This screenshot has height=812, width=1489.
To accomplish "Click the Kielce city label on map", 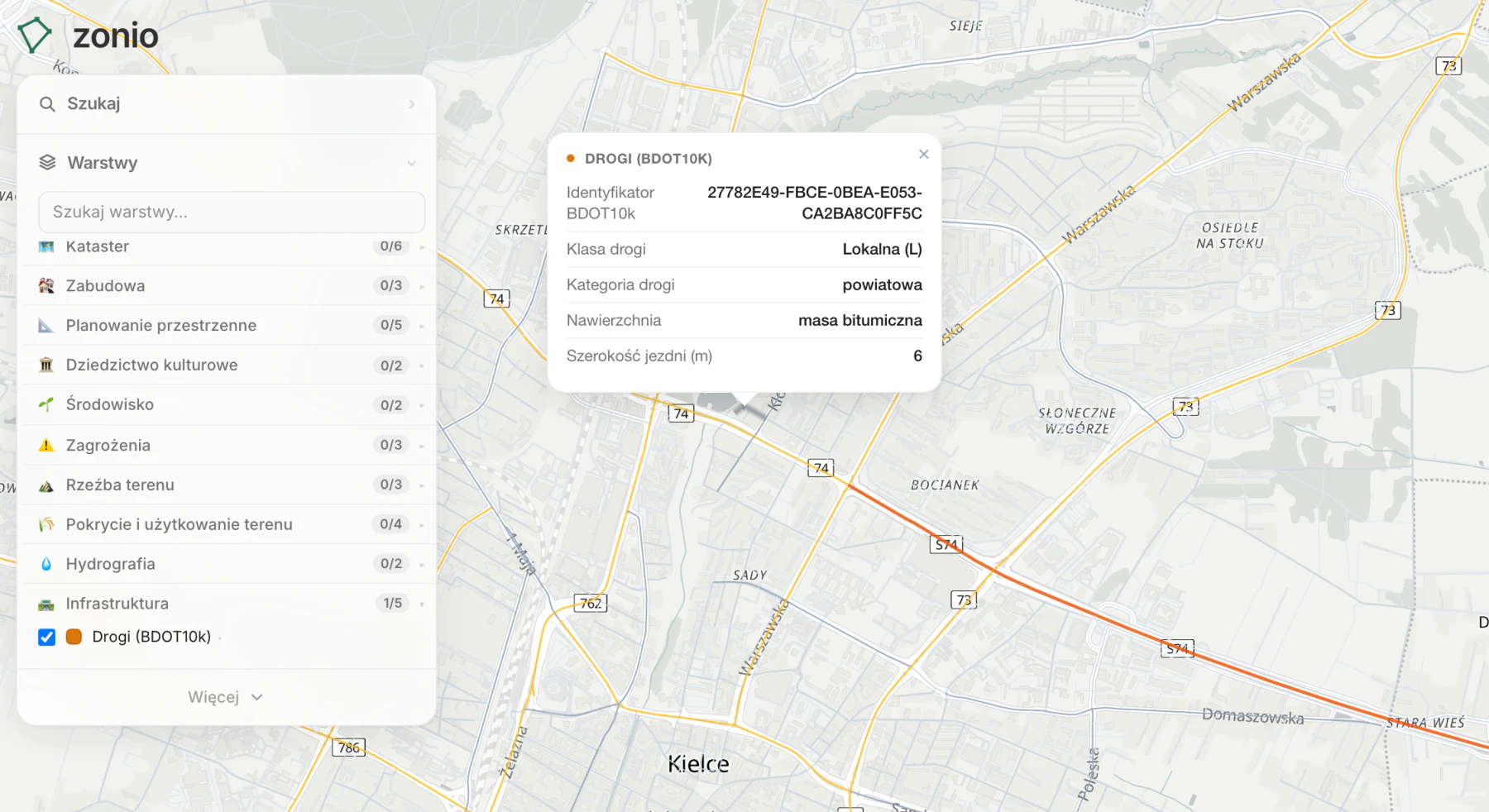I will point(698,764).
